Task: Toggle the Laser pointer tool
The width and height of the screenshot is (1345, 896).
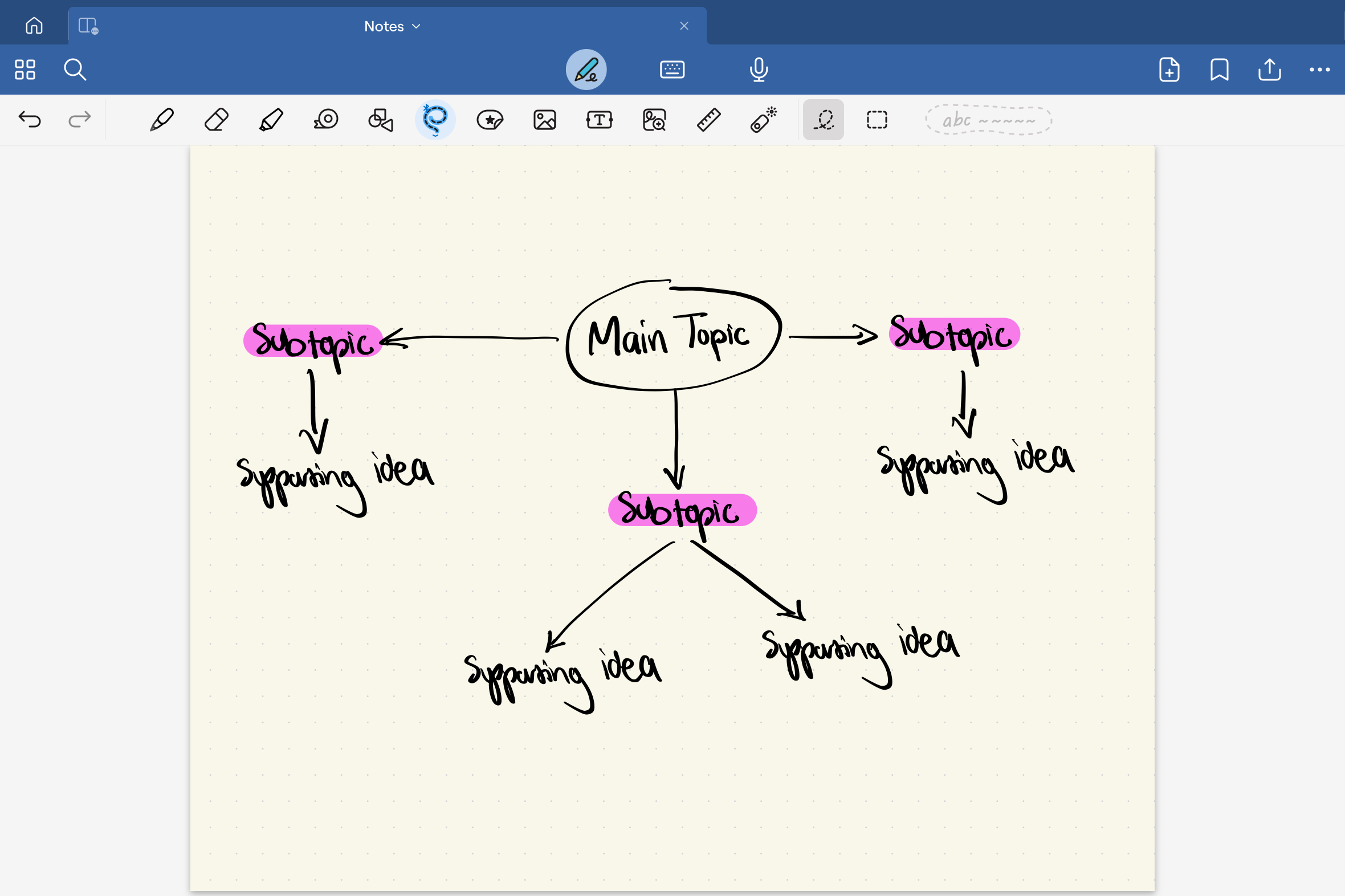Action: [x=763, y=120]
